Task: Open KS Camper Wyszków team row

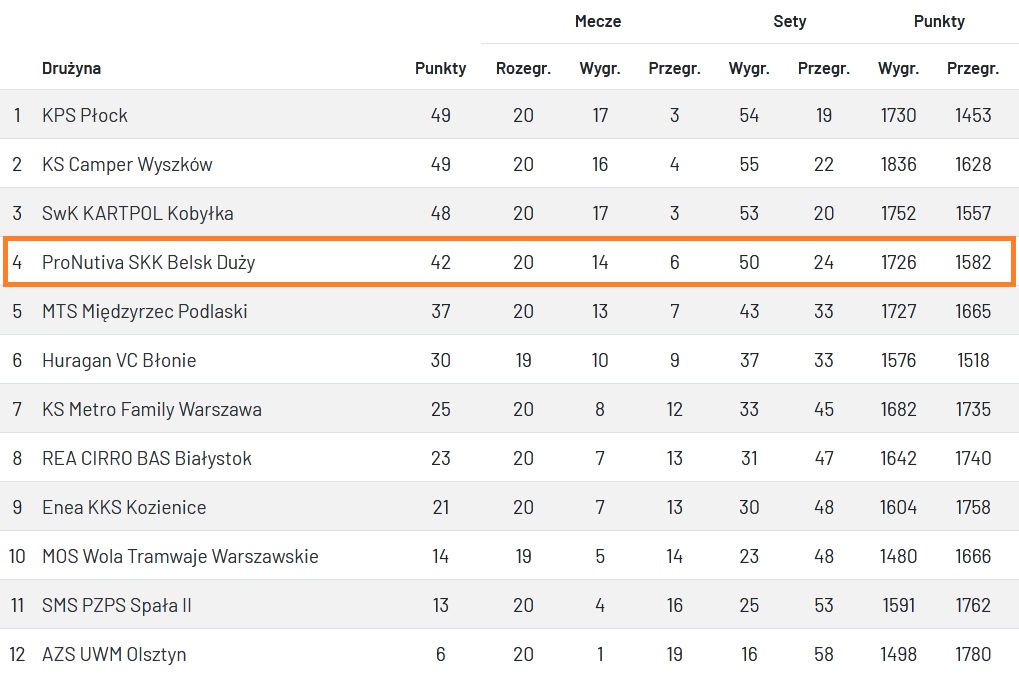Action: coord(127,164)
